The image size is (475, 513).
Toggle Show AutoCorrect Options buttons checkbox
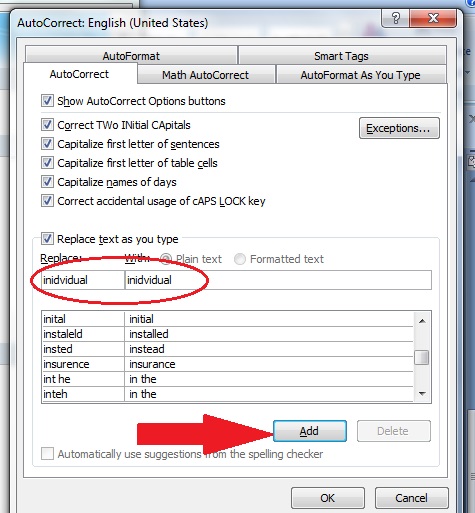(x=47, y=101)
